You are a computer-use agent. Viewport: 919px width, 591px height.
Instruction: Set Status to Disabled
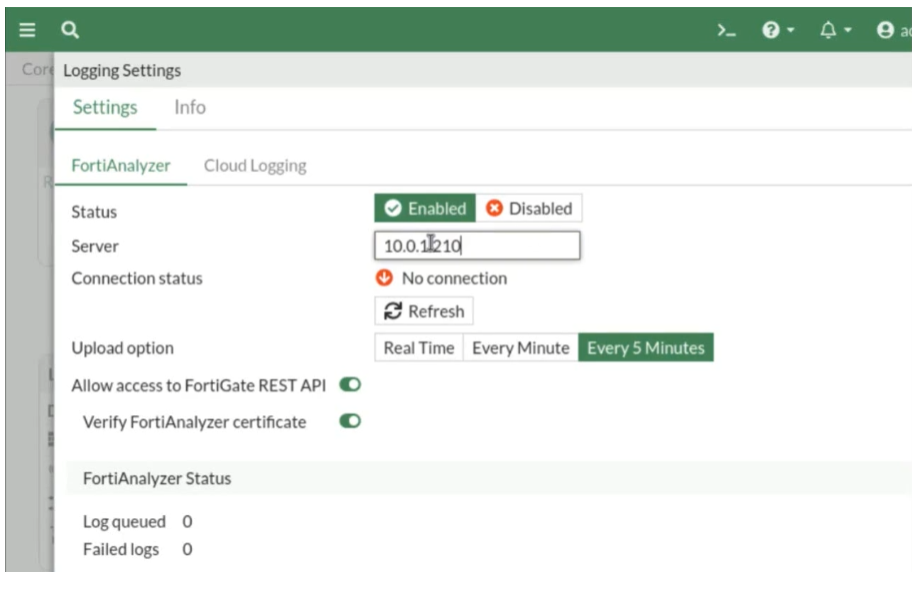[x=529, y=208]
